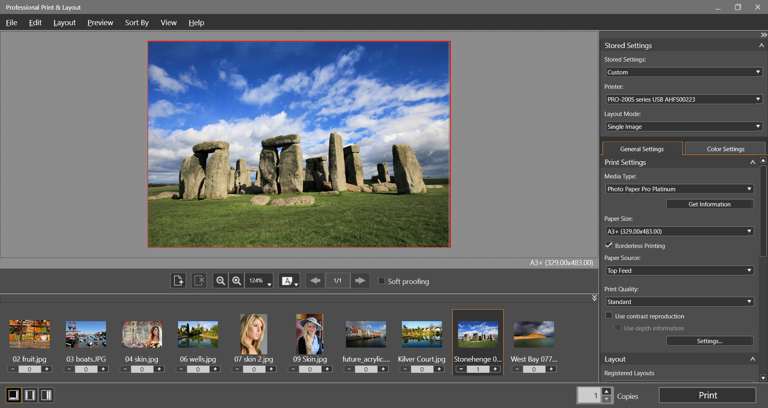Viewport: 768px width, 408px height.
Task: Collapse the right settings panel
Action: point(763,35)
